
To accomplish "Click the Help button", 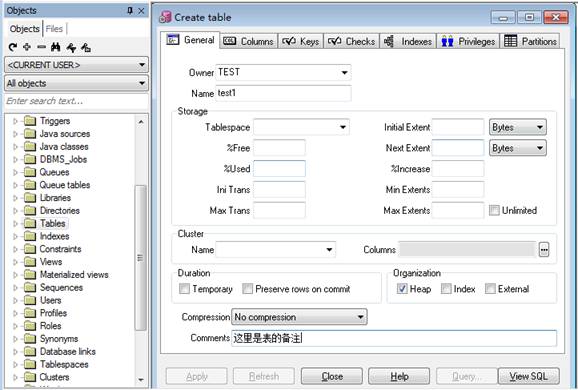I will [x=399, y=376].
